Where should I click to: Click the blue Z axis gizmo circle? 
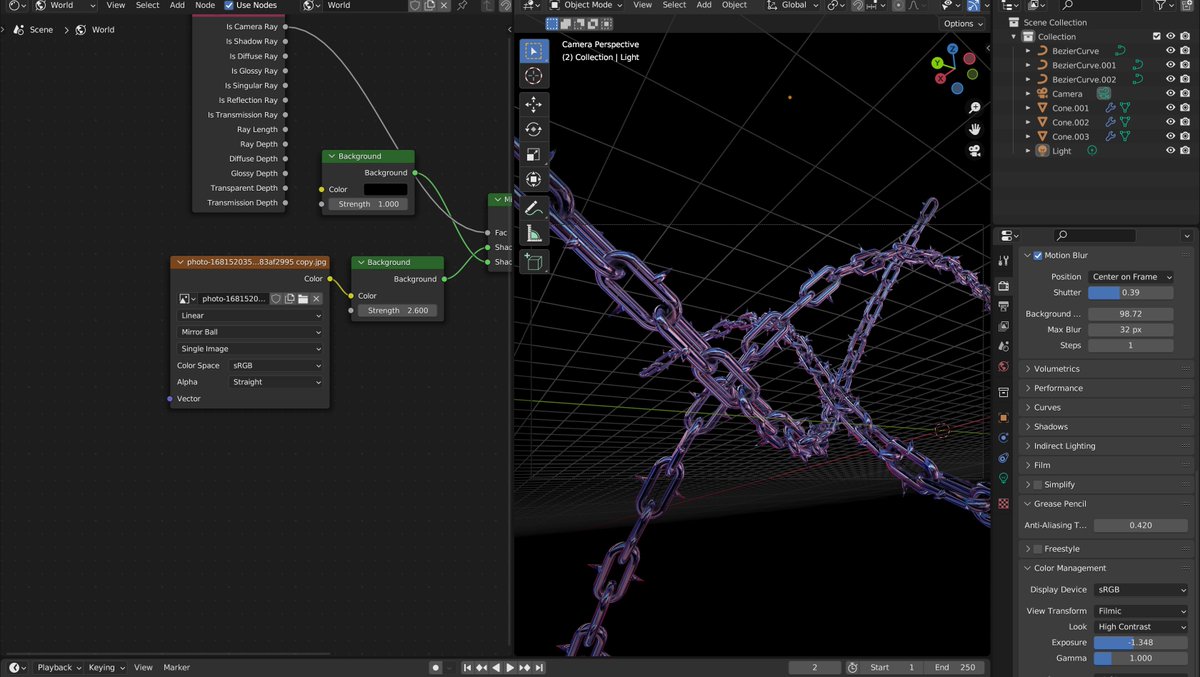pyautogui.click(x=953, y=48)
